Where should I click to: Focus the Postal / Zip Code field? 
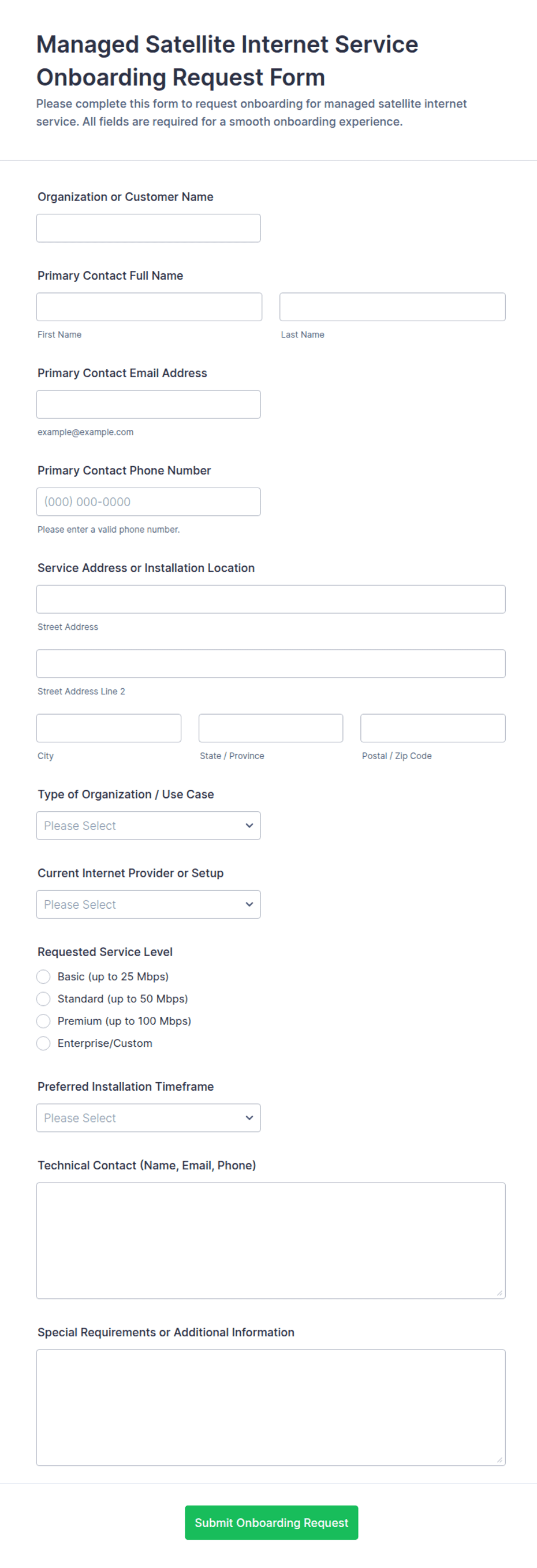tap(433, 728)
